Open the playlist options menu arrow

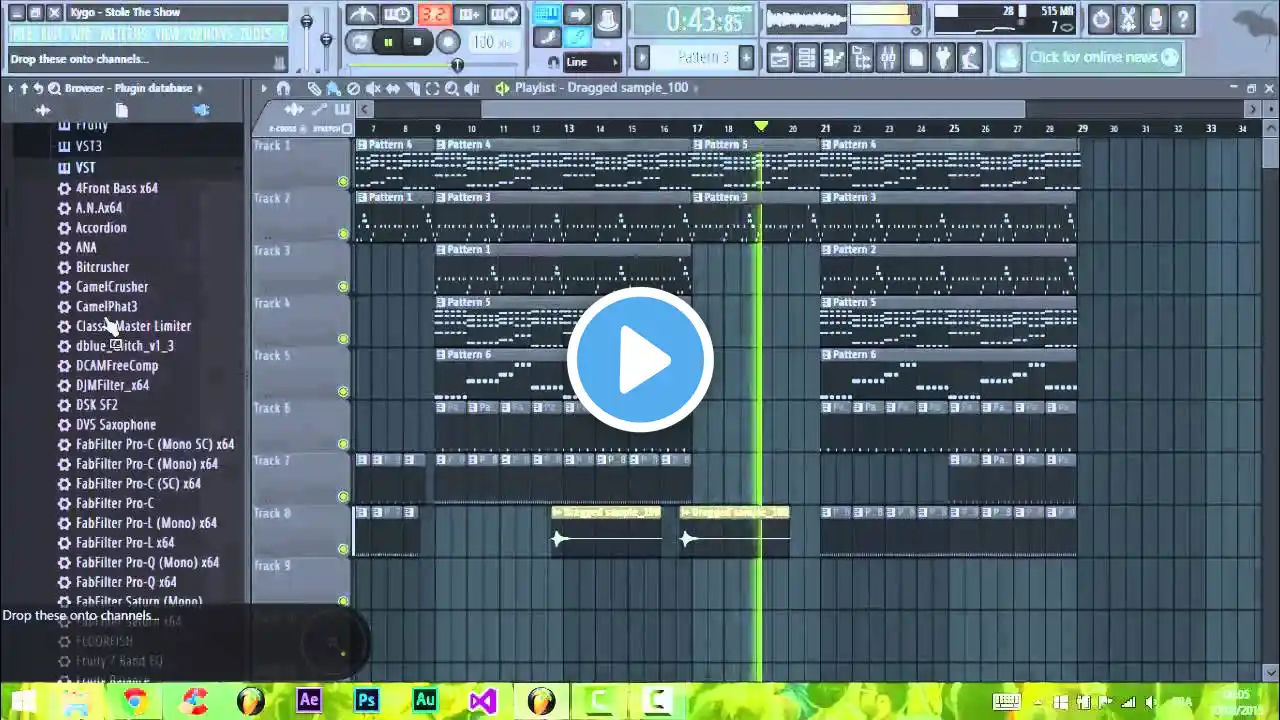(264, 88)
